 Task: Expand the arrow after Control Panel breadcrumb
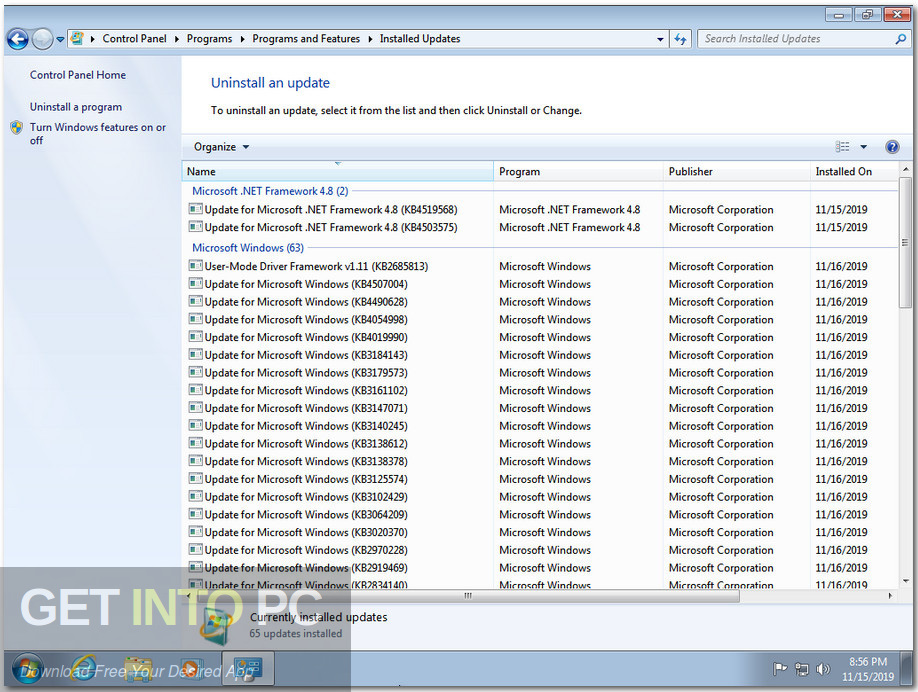click(177, 39)
